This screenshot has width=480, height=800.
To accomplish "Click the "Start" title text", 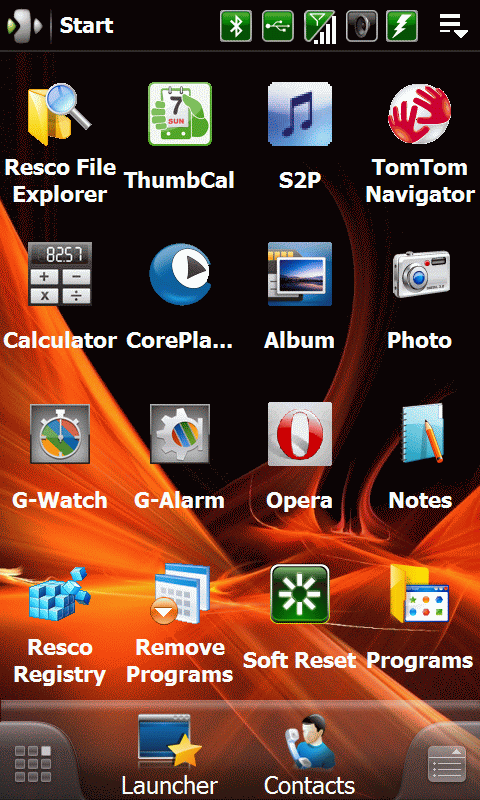I will (x=87, y=25).
